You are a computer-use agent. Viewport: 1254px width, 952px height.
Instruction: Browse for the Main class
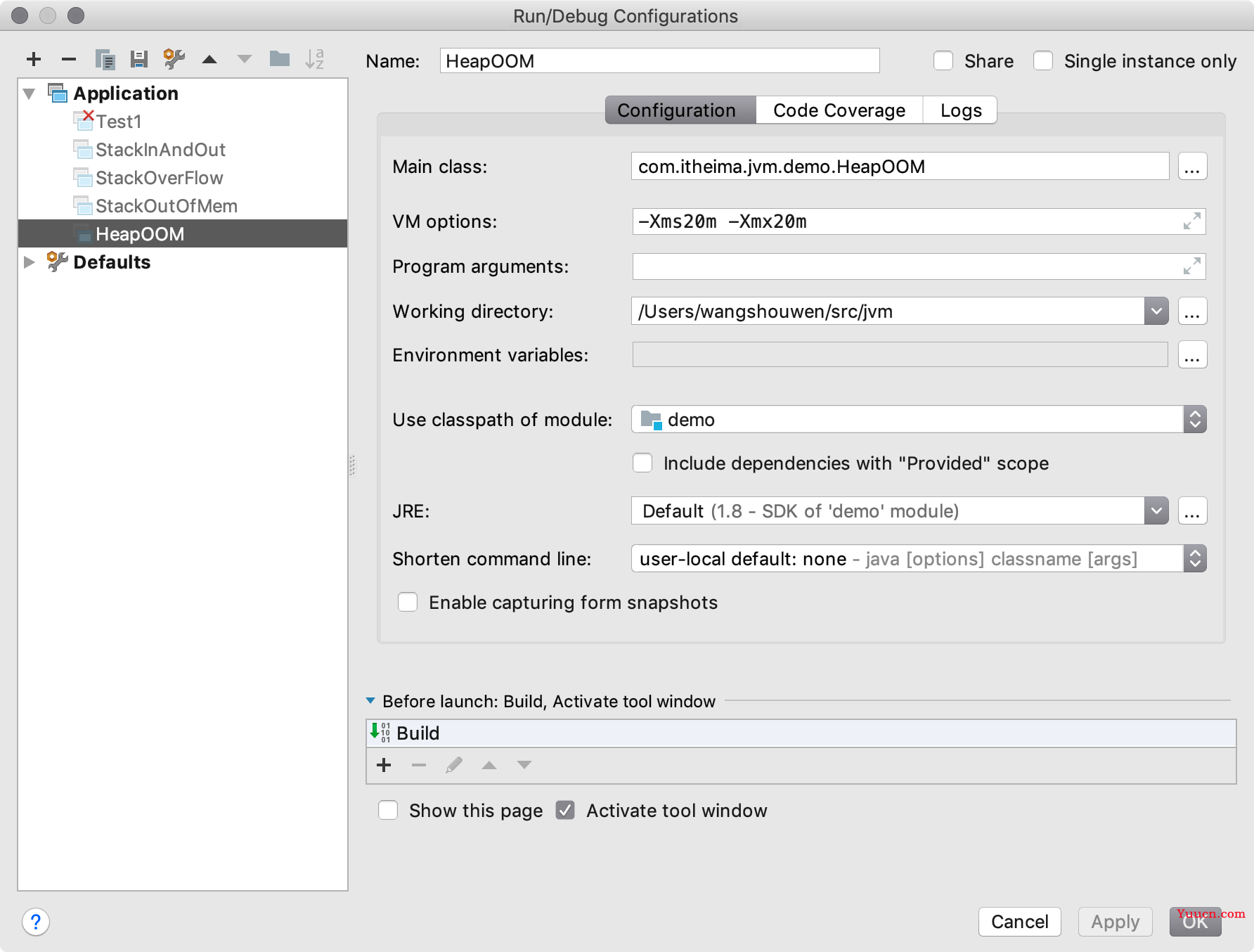point(1192,167)
